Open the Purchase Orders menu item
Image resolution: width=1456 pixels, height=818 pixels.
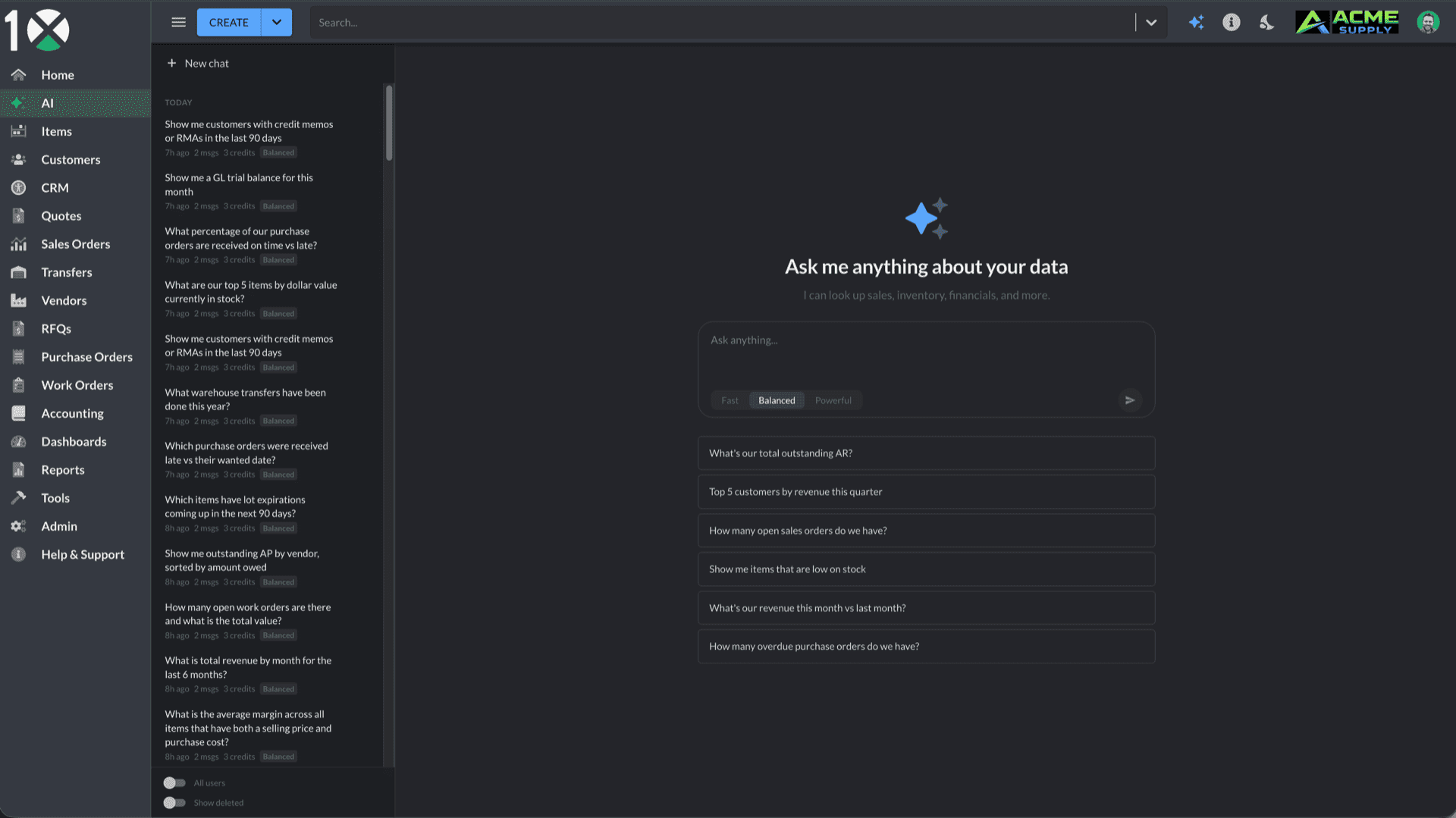click(x=75, y=357)
